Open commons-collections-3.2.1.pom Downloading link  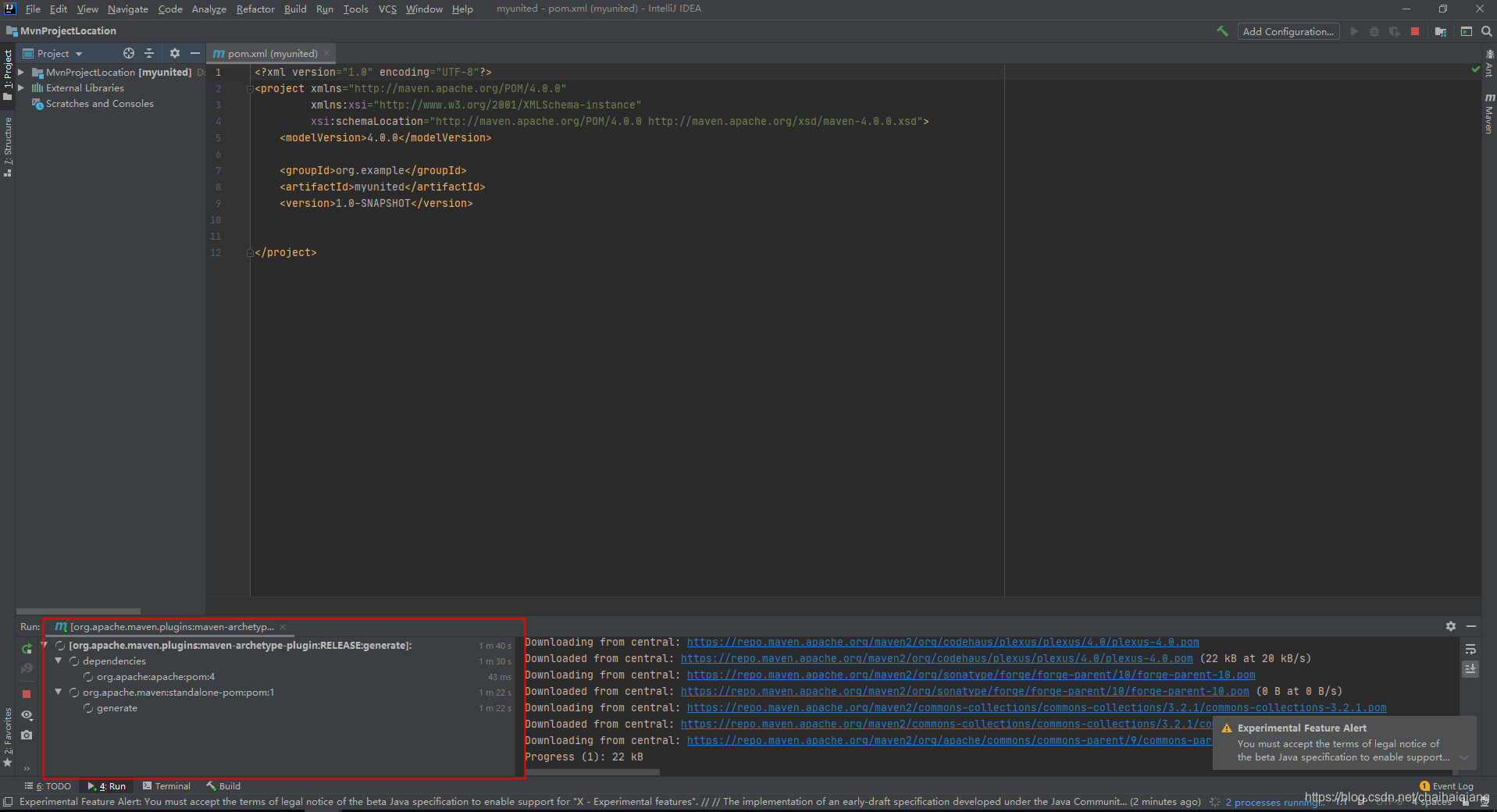1036,707
